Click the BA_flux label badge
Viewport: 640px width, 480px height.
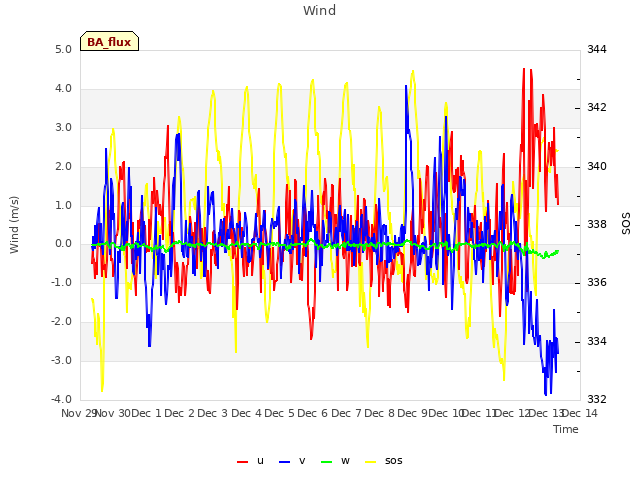point(109,41)
